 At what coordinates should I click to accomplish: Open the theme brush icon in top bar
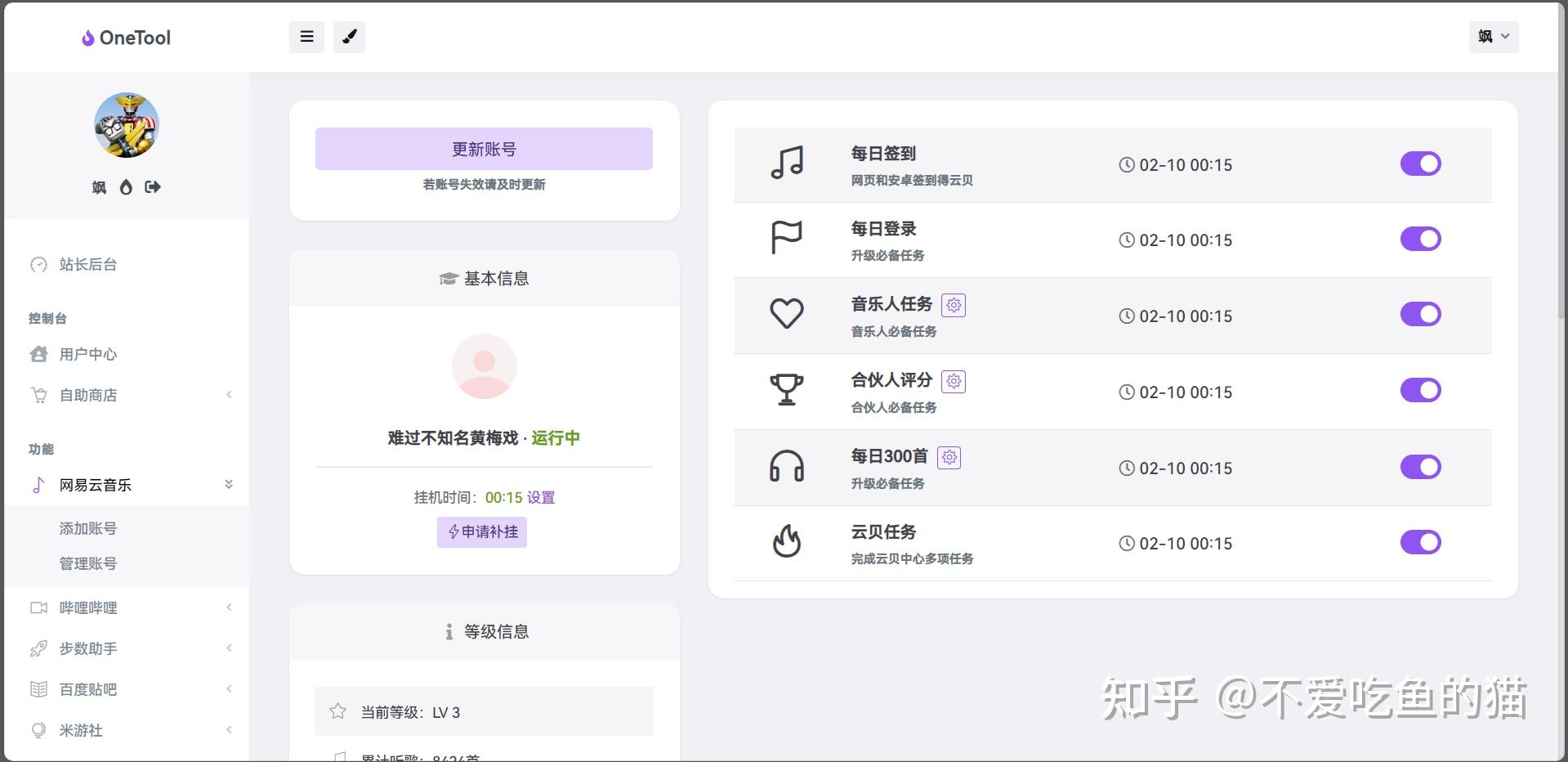click(350, 37)
